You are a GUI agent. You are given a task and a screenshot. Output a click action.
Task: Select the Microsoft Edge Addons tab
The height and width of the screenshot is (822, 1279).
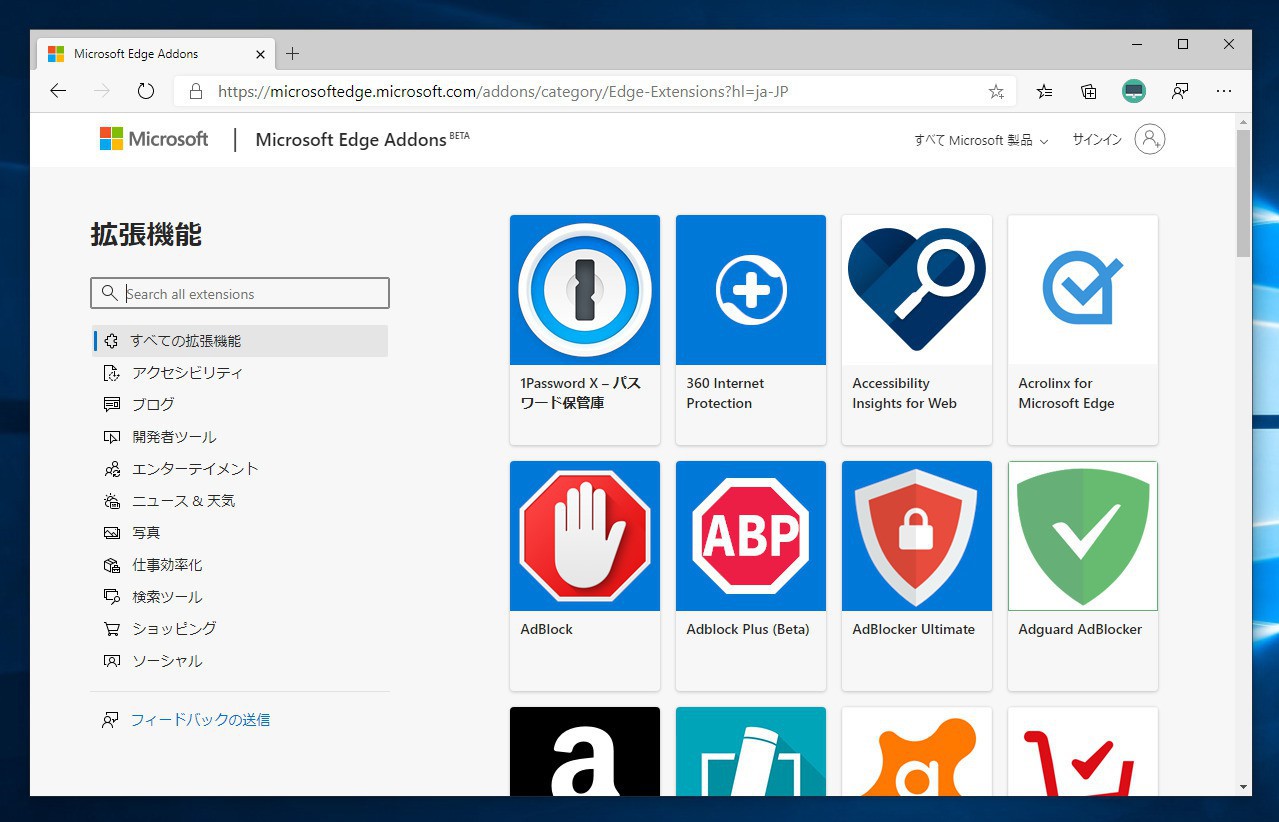tap(155, 54)
